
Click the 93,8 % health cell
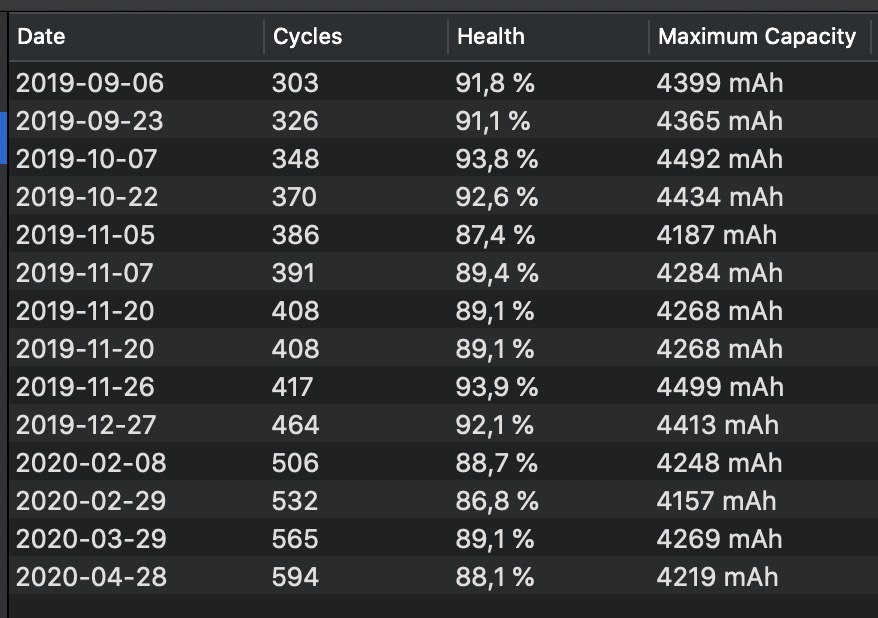(x=497, y=159)
